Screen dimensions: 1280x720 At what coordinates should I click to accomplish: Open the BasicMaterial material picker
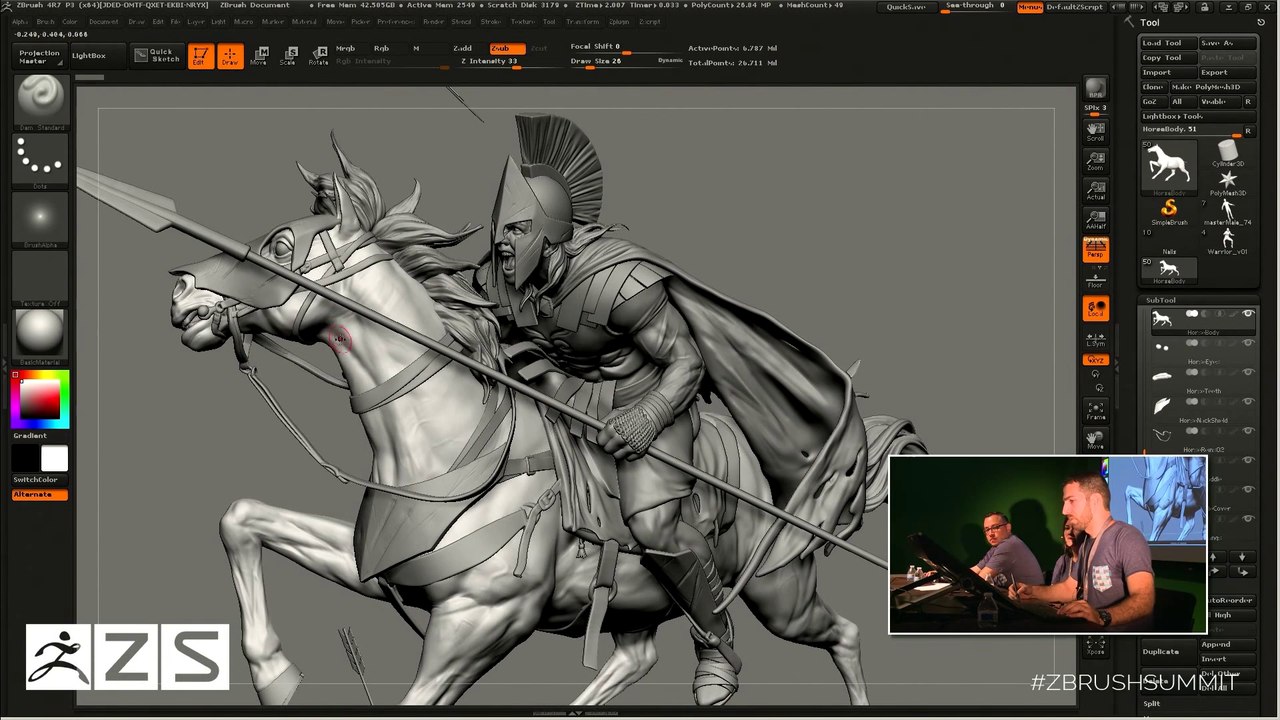coord(40,336)
